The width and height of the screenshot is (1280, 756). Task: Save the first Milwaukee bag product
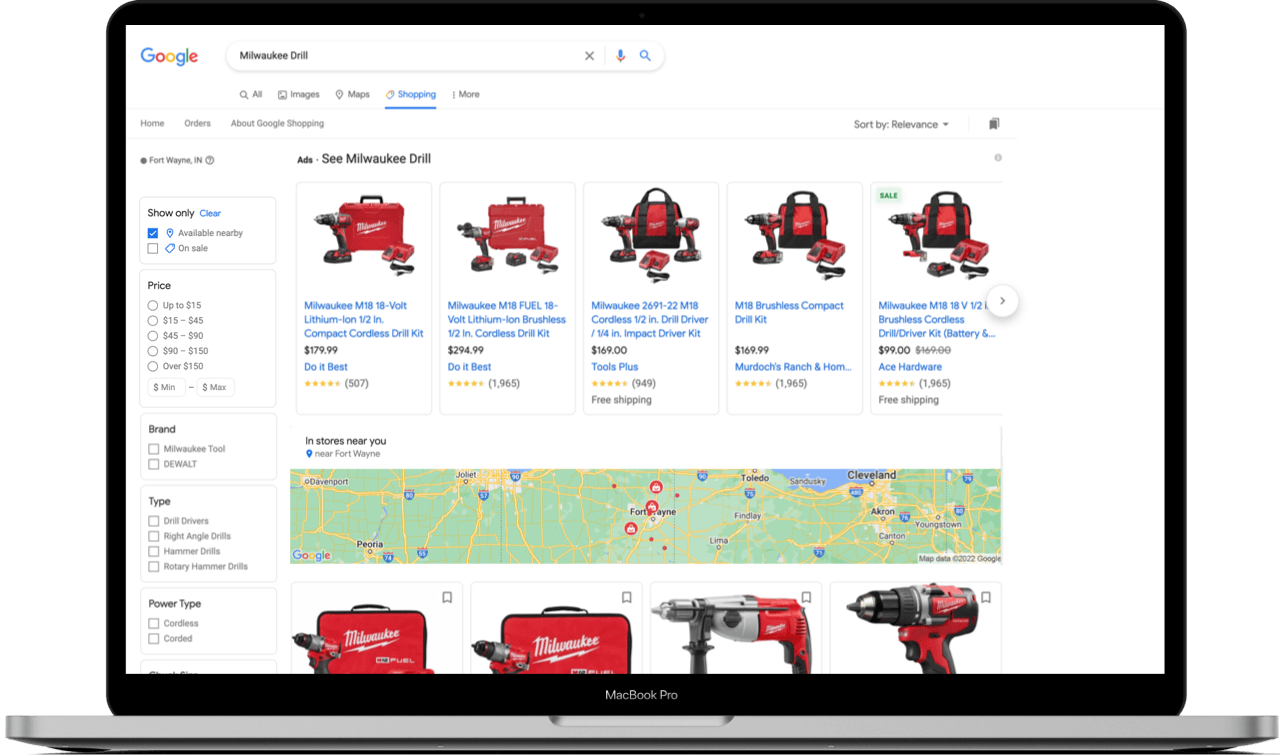click(447, 597)
